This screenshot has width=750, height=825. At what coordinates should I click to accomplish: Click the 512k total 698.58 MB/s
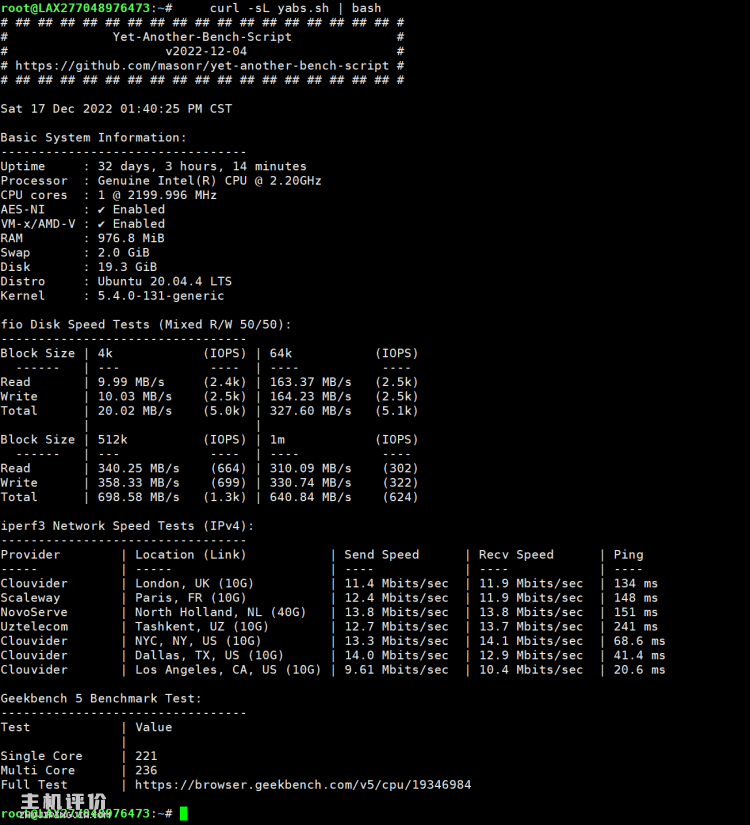[138, 497]
